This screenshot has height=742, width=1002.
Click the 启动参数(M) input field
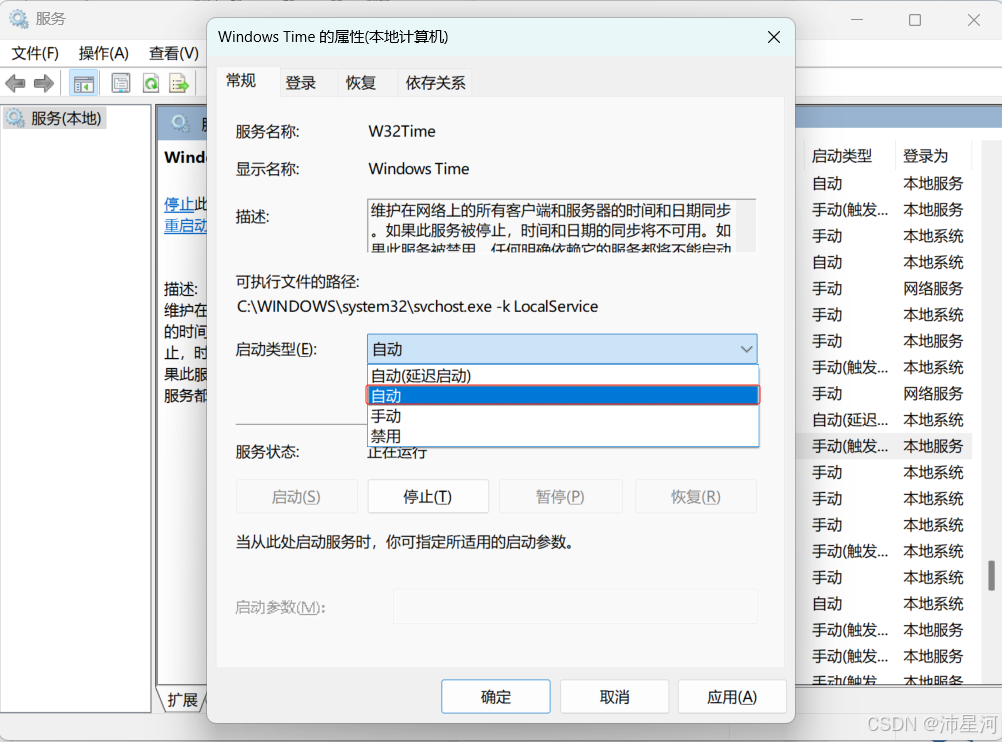pyautogui.click(x=575, y=607)
